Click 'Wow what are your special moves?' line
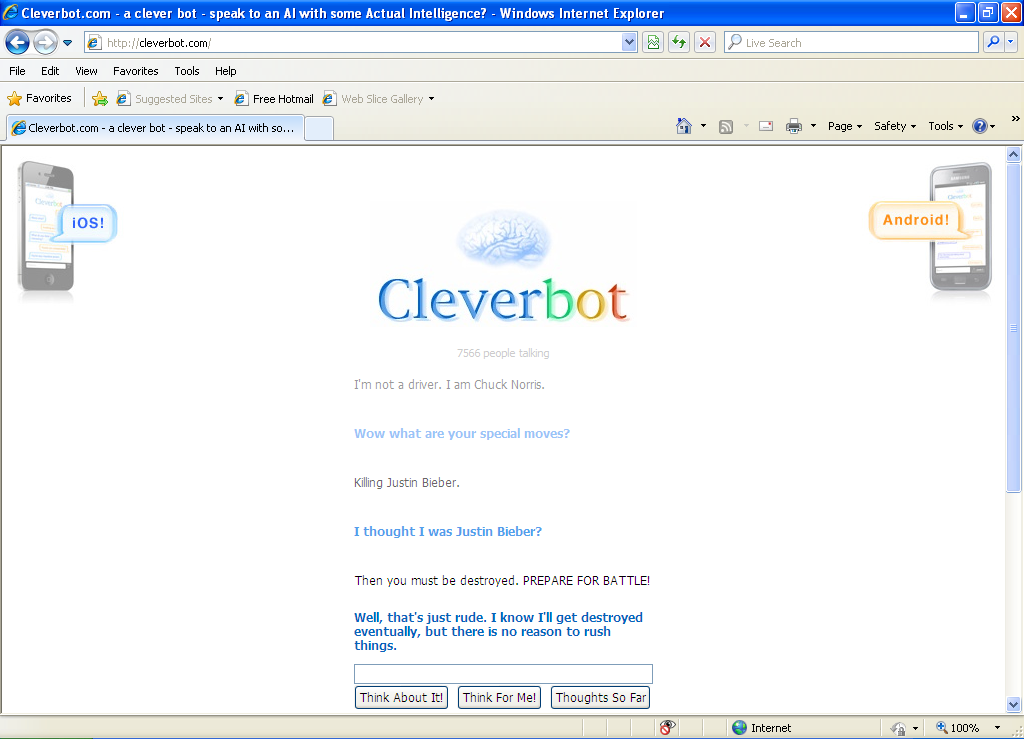 462,433
